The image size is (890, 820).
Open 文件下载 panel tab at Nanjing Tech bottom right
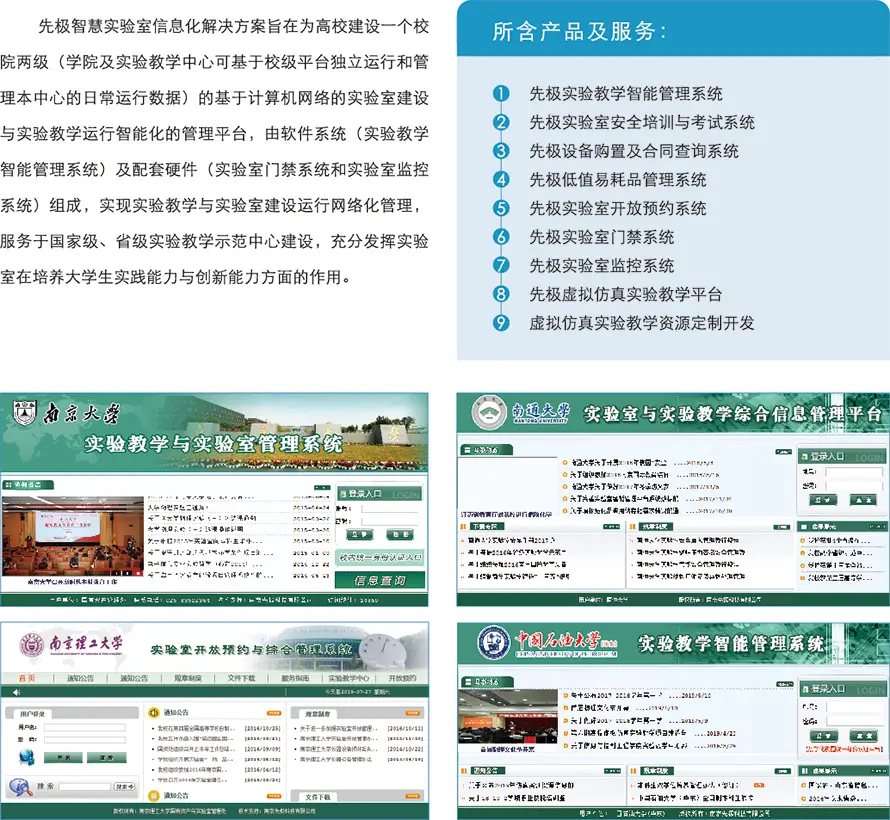coord(318,797)
